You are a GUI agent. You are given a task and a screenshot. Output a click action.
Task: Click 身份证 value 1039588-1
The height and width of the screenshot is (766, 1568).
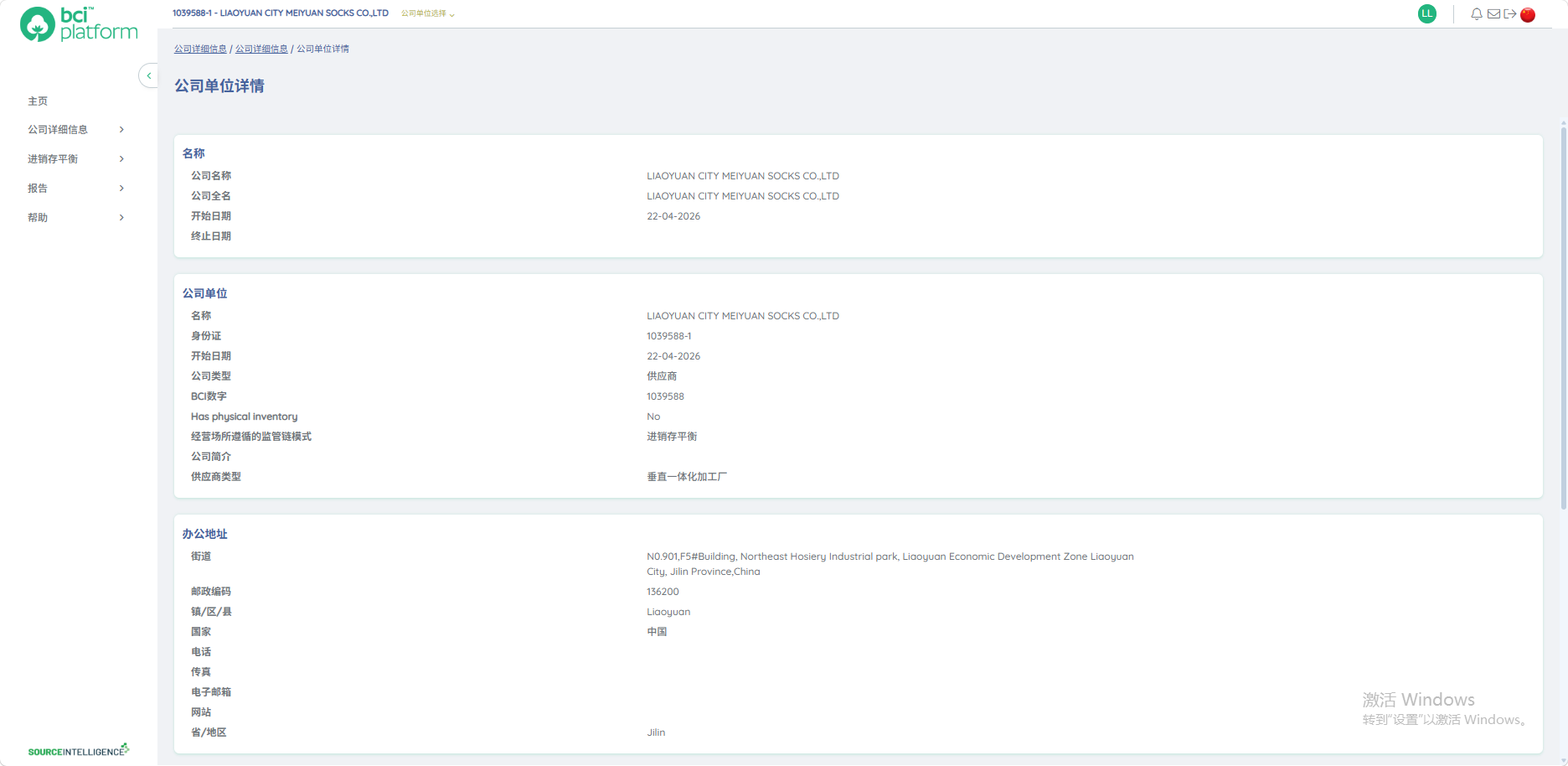669,336
